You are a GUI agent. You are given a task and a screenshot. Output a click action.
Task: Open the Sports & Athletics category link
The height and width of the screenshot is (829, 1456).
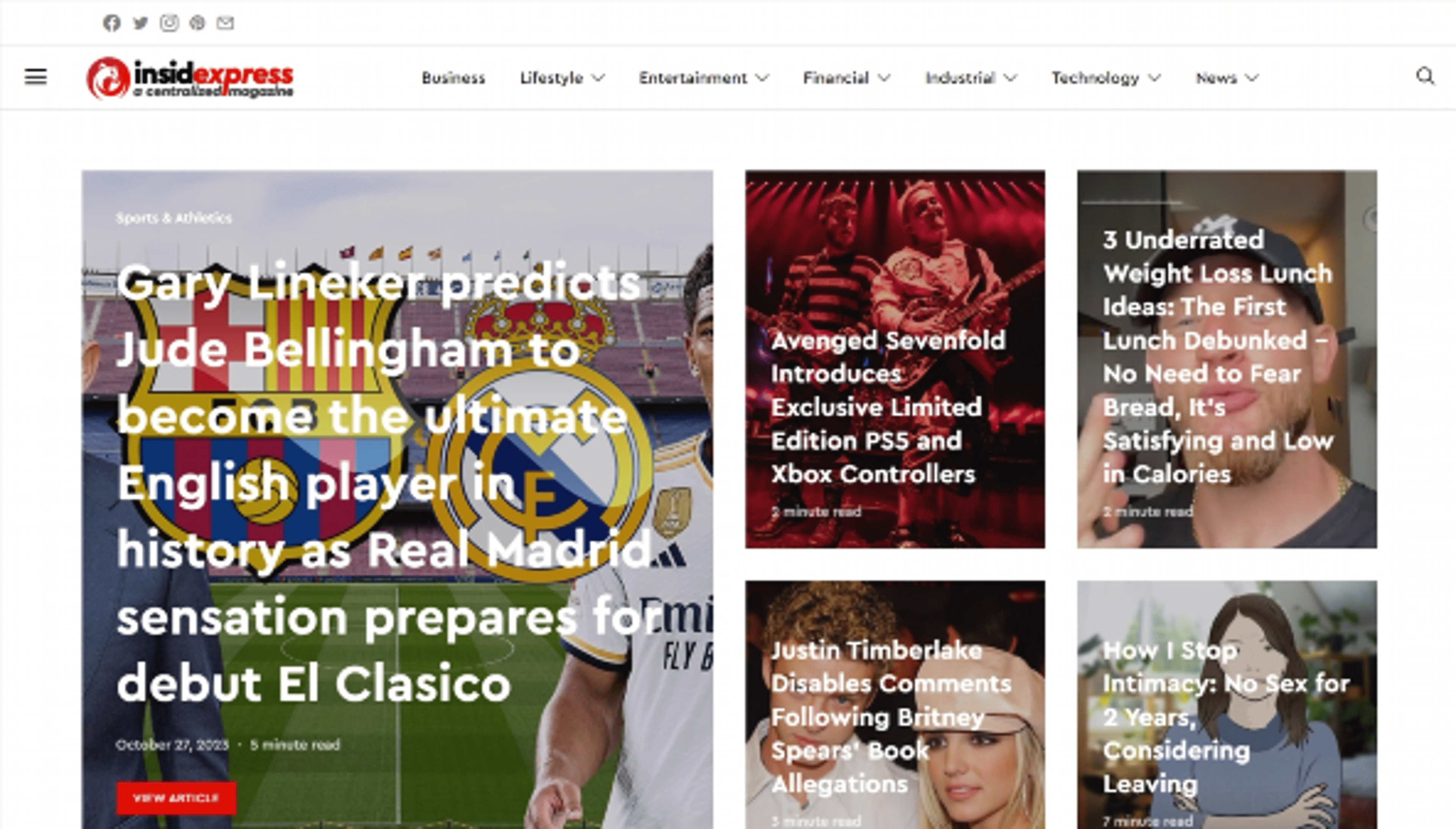[174, 218]
